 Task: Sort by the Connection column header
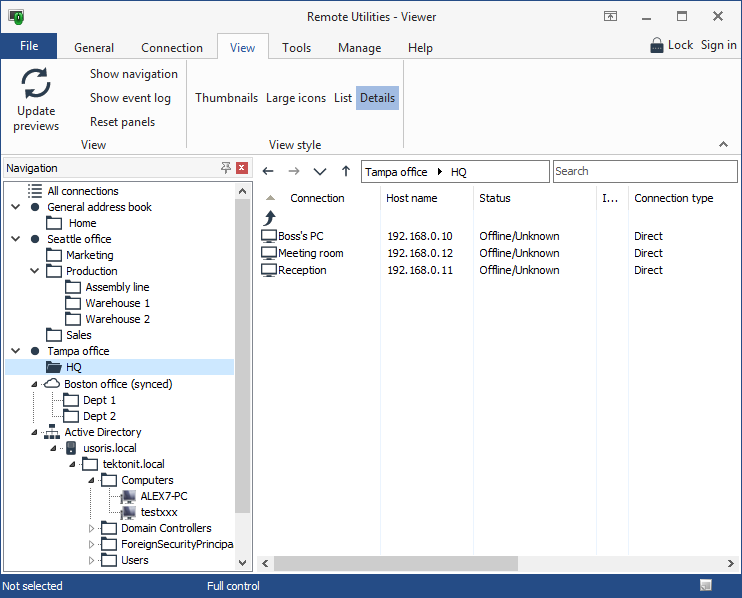(x=317, y=198)
